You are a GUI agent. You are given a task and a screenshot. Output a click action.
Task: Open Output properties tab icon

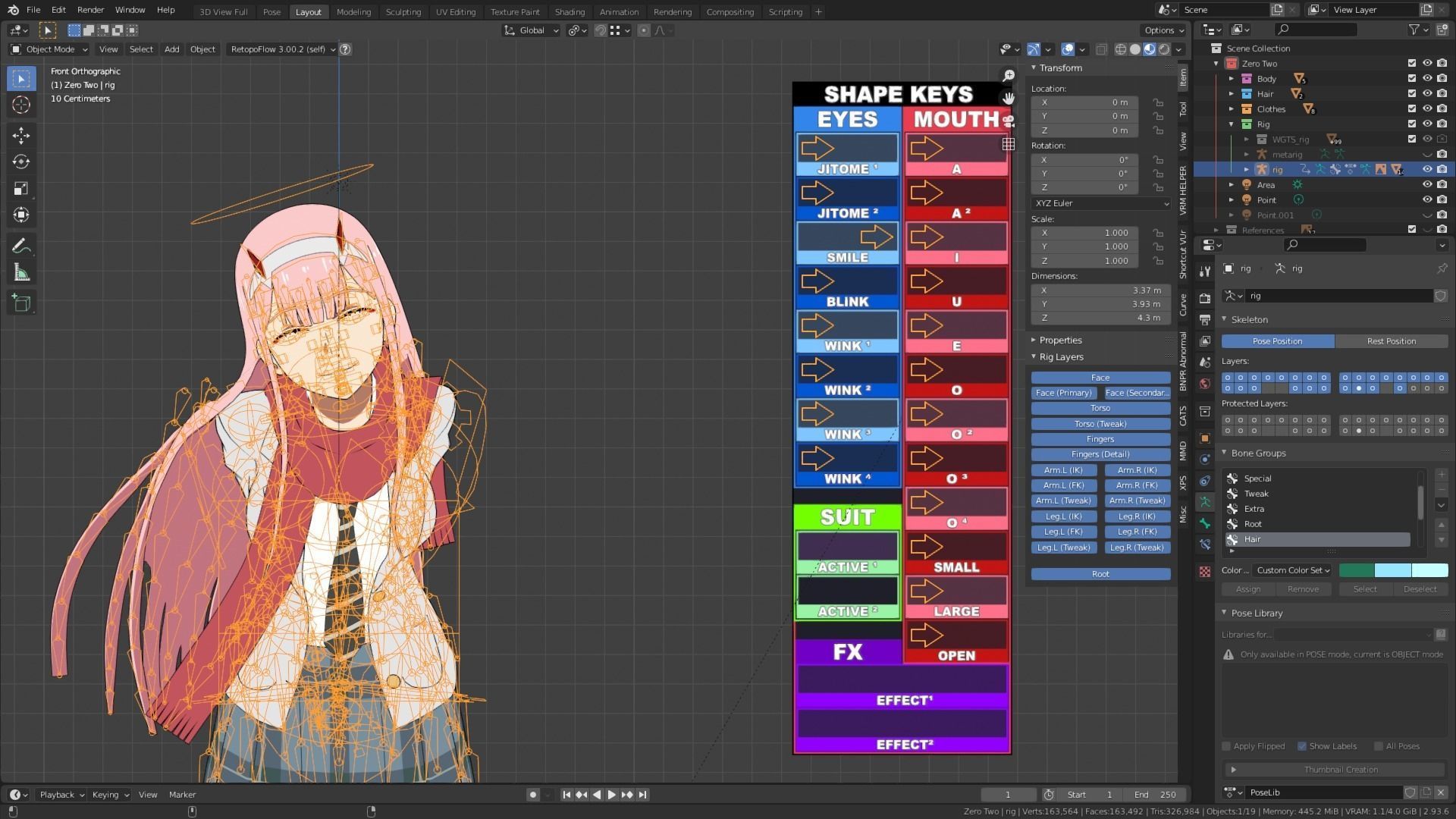(1205, 319)
